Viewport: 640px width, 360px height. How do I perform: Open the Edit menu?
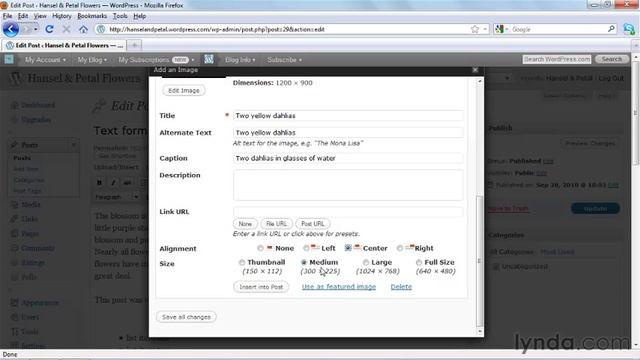pos(23,16)
